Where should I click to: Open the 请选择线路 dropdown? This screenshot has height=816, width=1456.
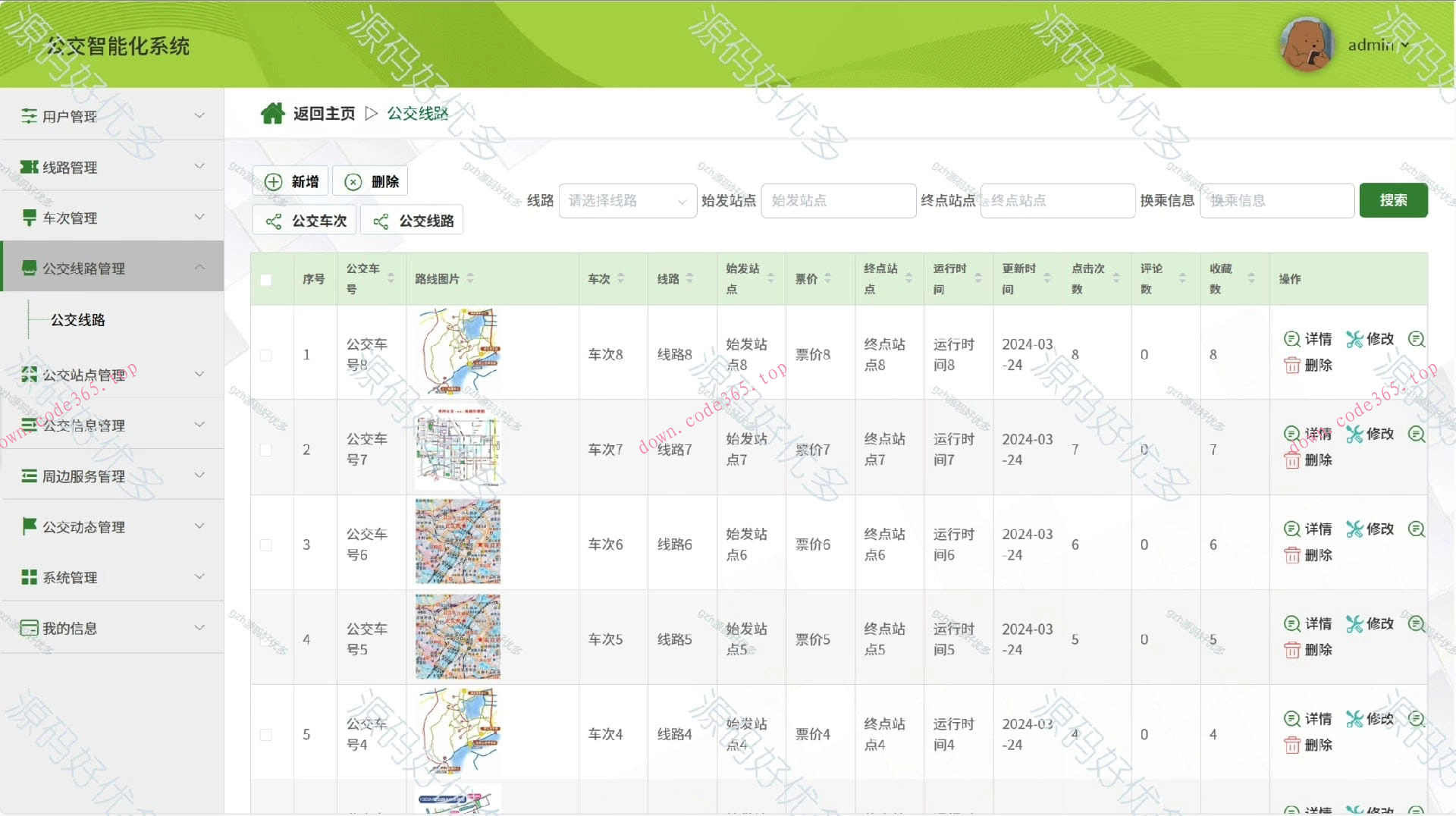pyautogui.click(x=627, y=200)
